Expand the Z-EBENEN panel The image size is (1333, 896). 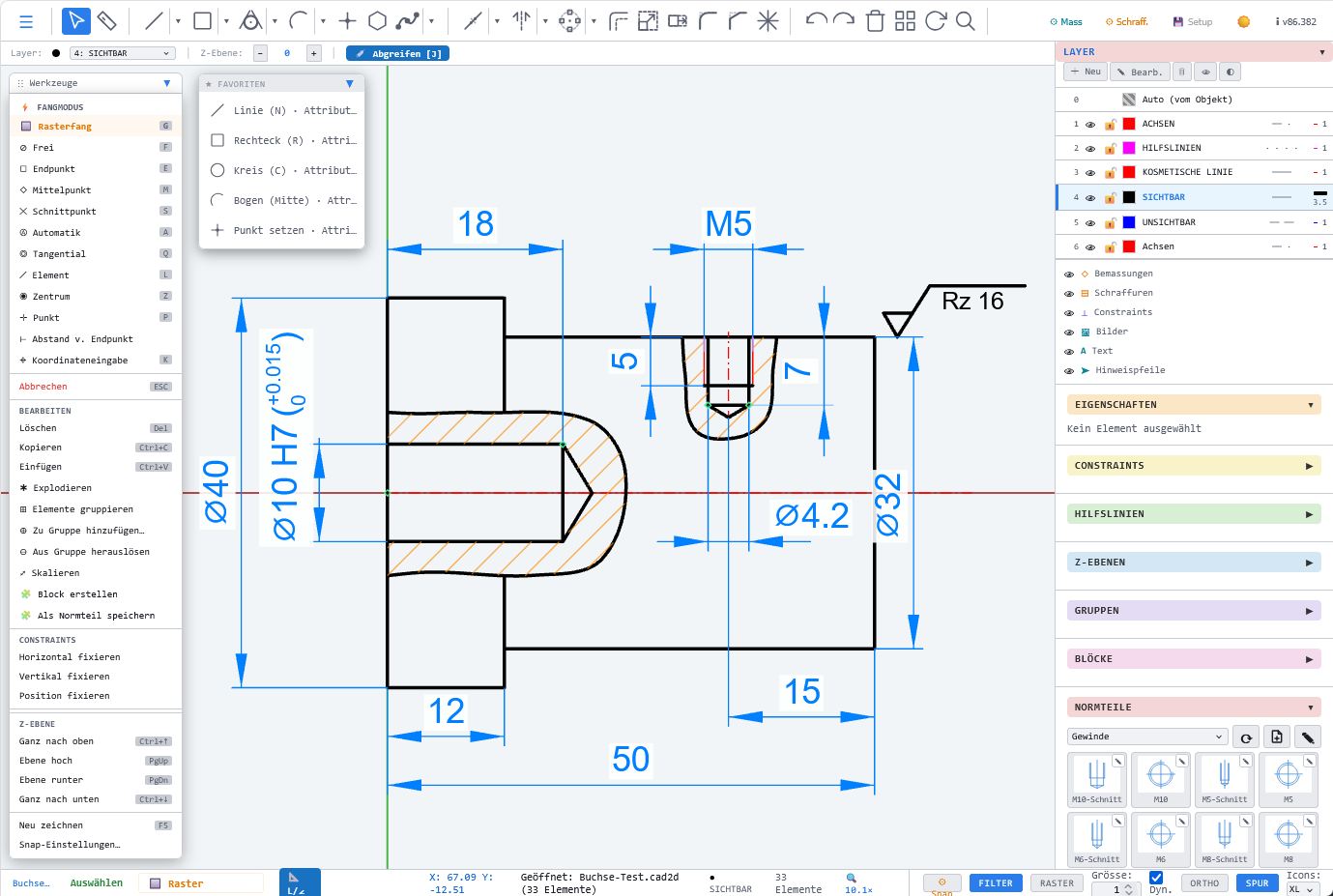pyautogui.click(x=1194, y=563)
